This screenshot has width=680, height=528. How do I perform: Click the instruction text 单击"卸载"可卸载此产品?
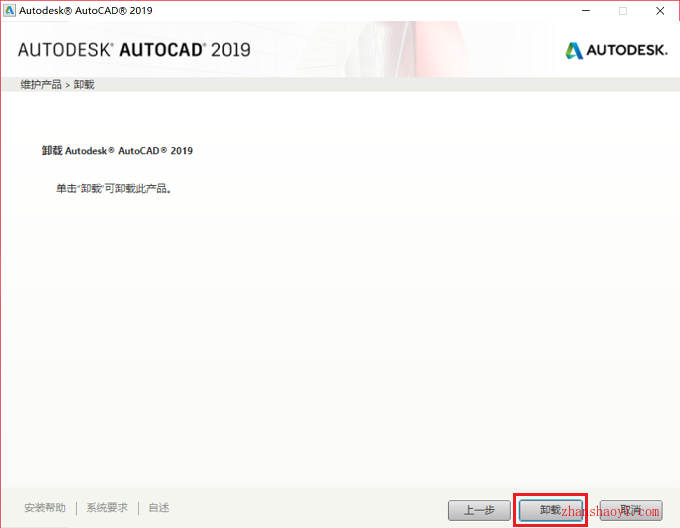pos(114,189)
